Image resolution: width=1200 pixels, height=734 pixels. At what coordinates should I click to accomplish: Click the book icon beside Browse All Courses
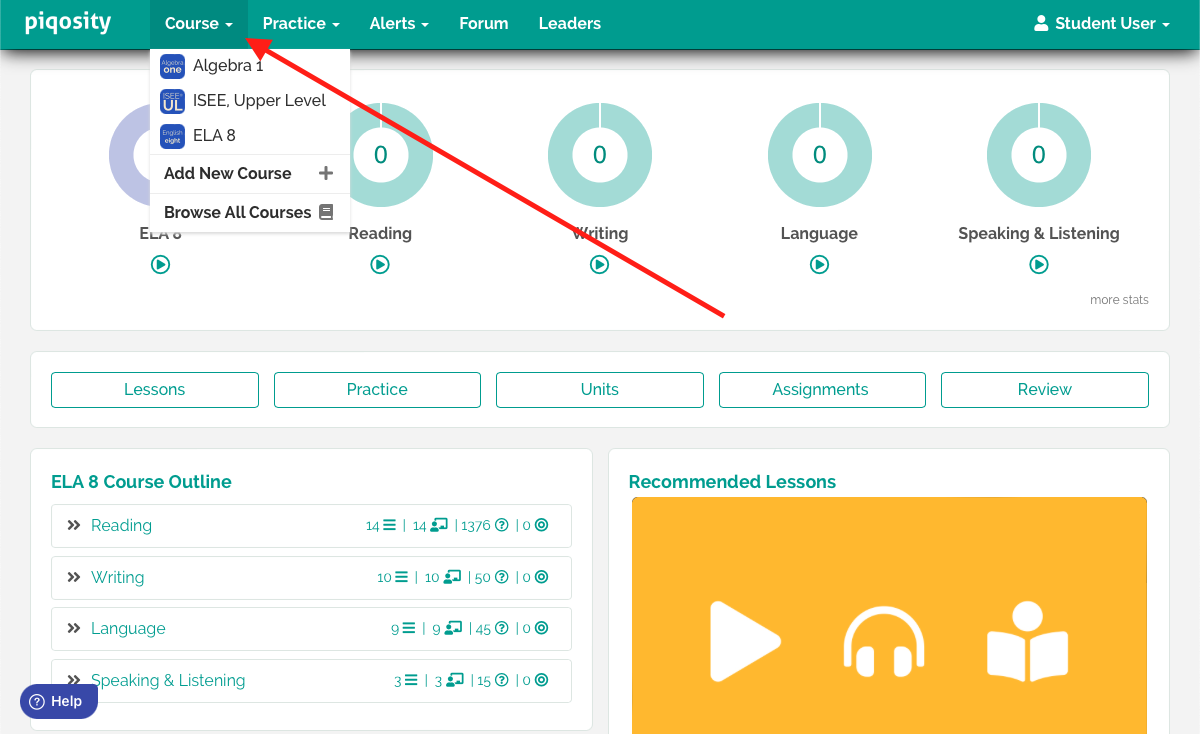(x=326, y=212)
